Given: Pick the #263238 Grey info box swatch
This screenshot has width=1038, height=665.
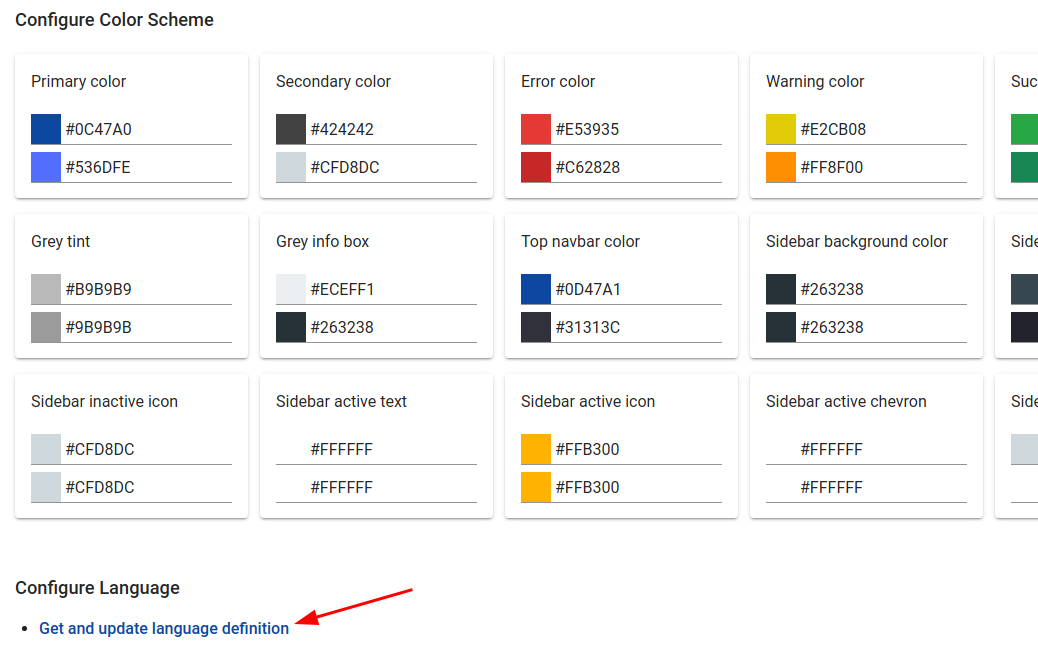Looking at the screenshot, I should coord(291,328).
